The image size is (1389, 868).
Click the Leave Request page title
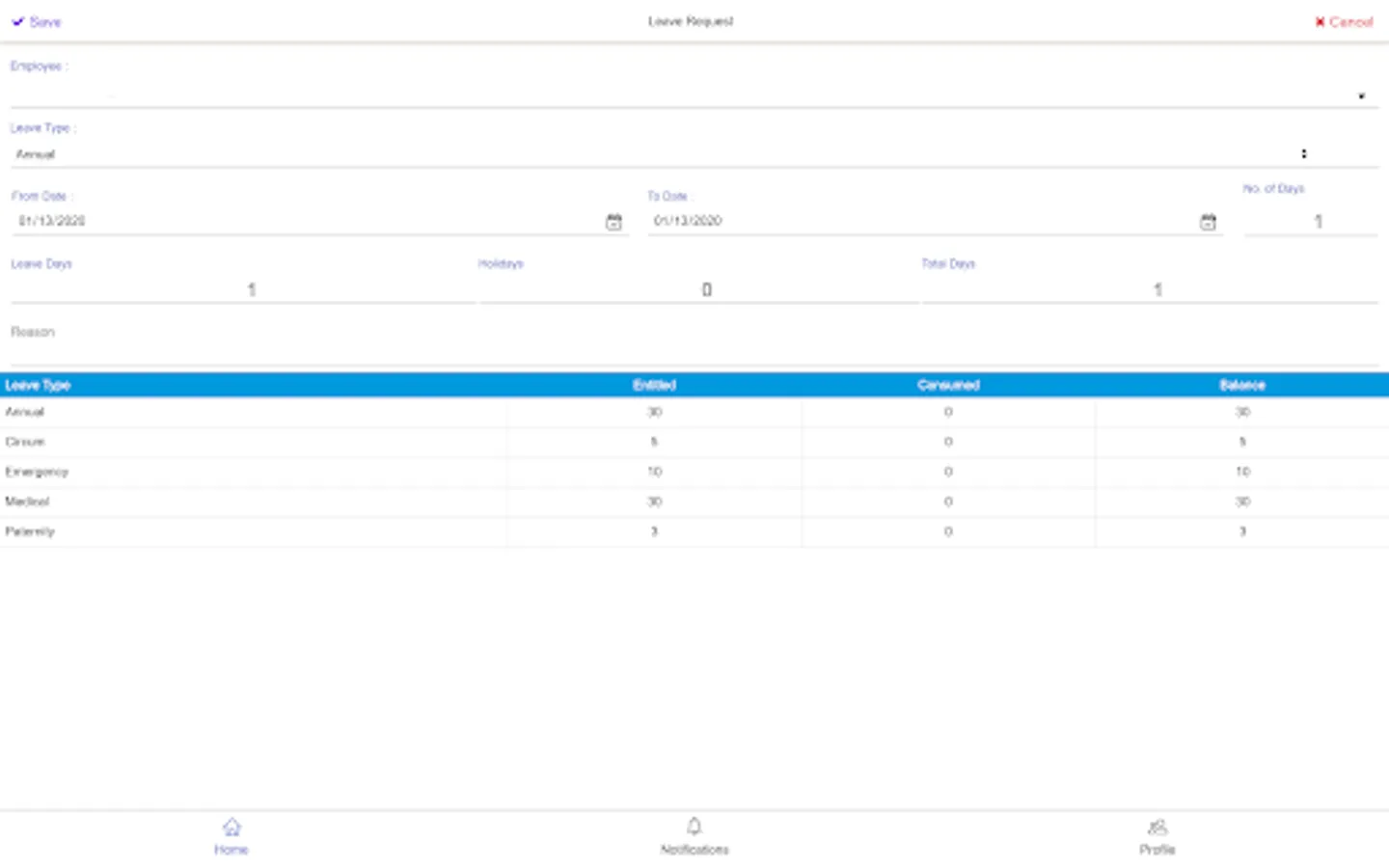pos(691,21)
